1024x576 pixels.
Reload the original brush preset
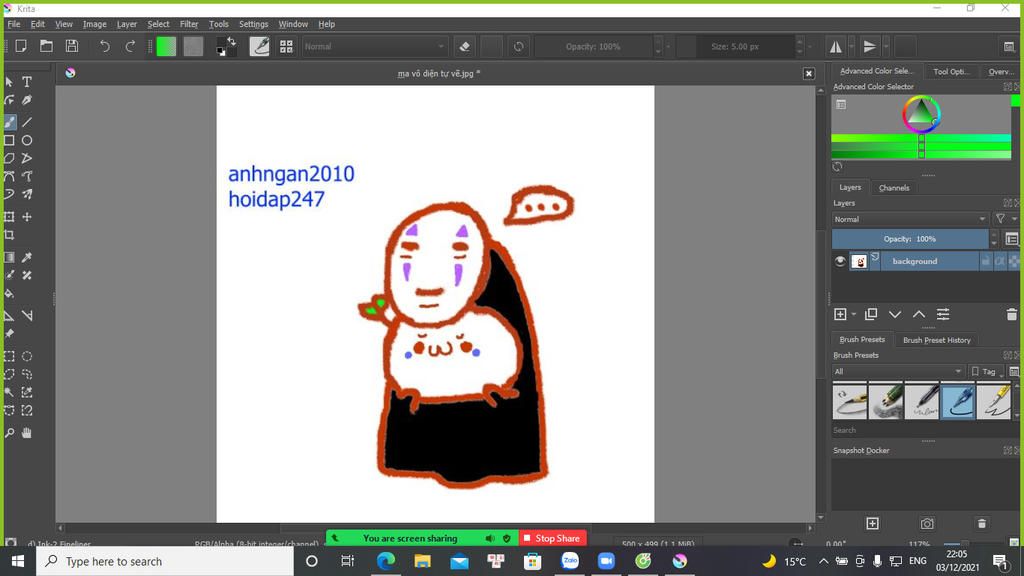[x=519, y=47]
